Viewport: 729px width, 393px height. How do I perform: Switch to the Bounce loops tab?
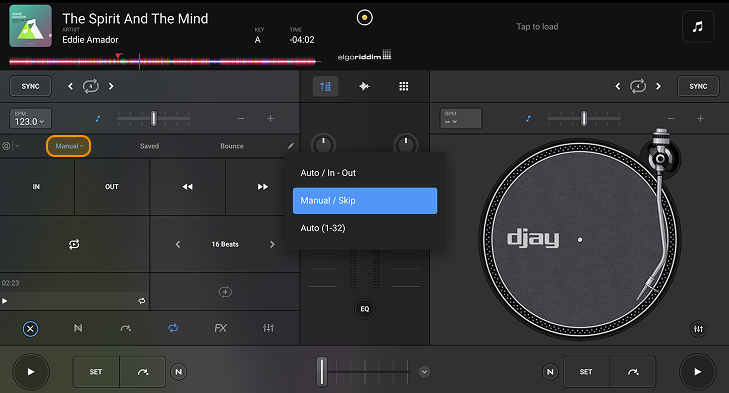coord(232,146)
